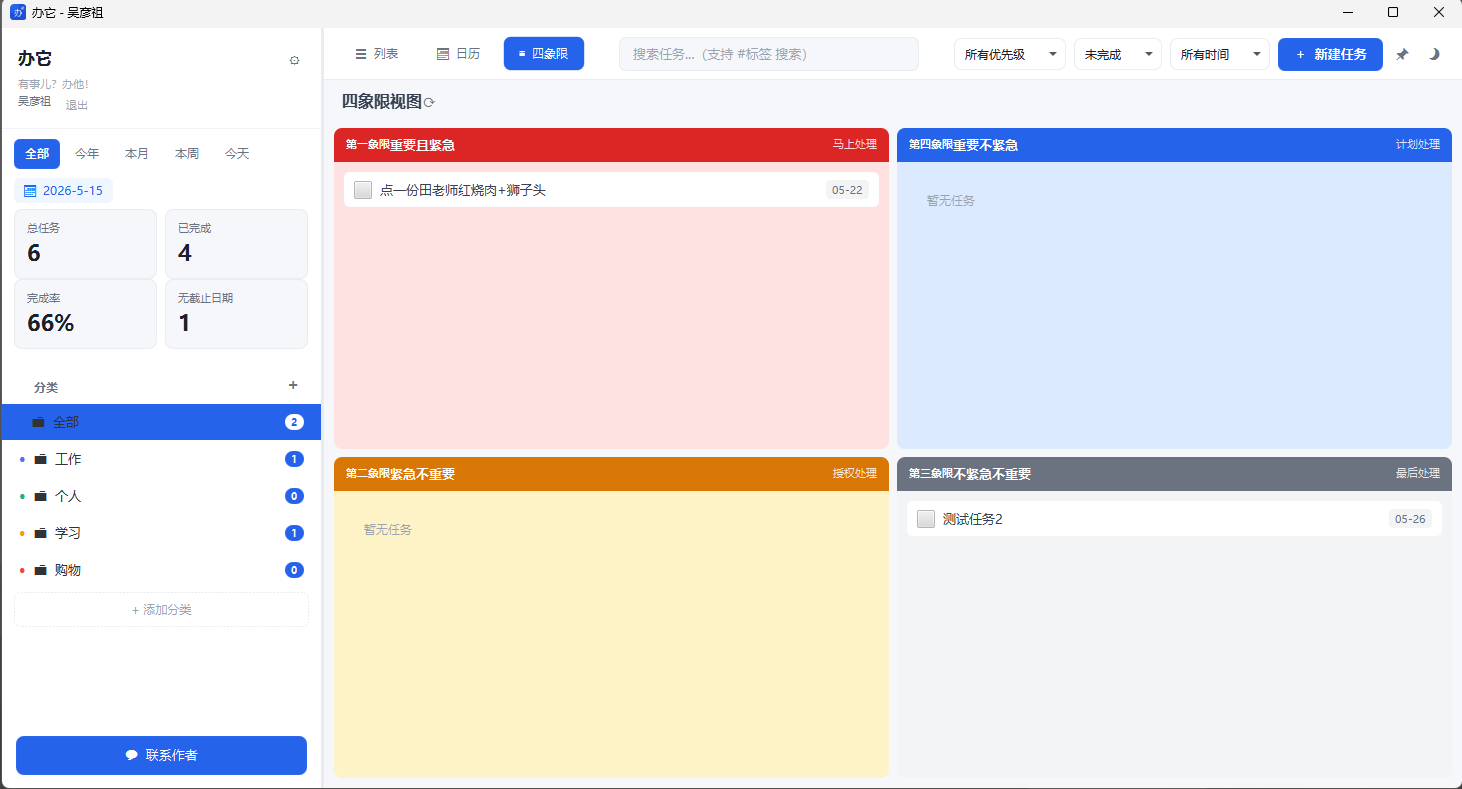Click the 最后处理 label
1462x789 pixels.
(x=1418, y=474)
